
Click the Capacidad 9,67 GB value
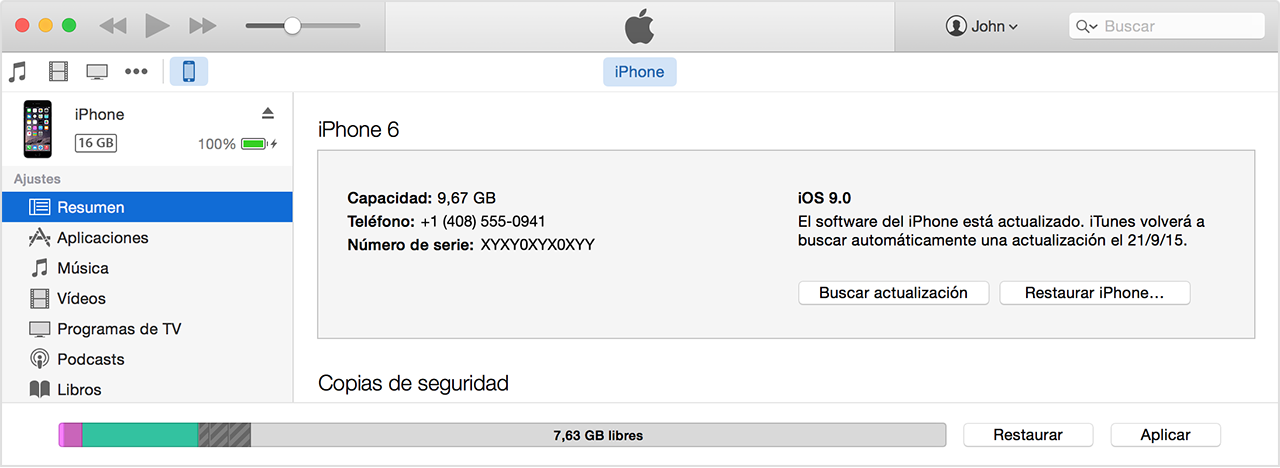466,198
